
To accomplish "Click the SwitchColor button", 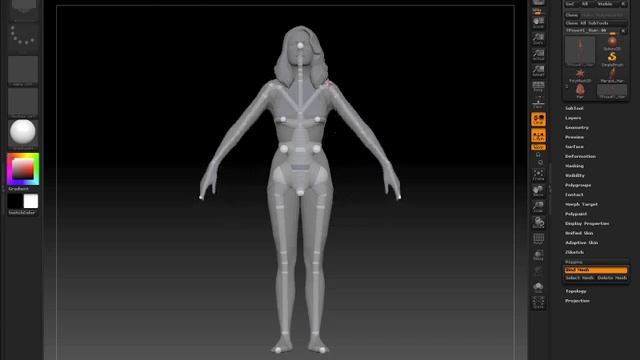I will coord(22,213).
